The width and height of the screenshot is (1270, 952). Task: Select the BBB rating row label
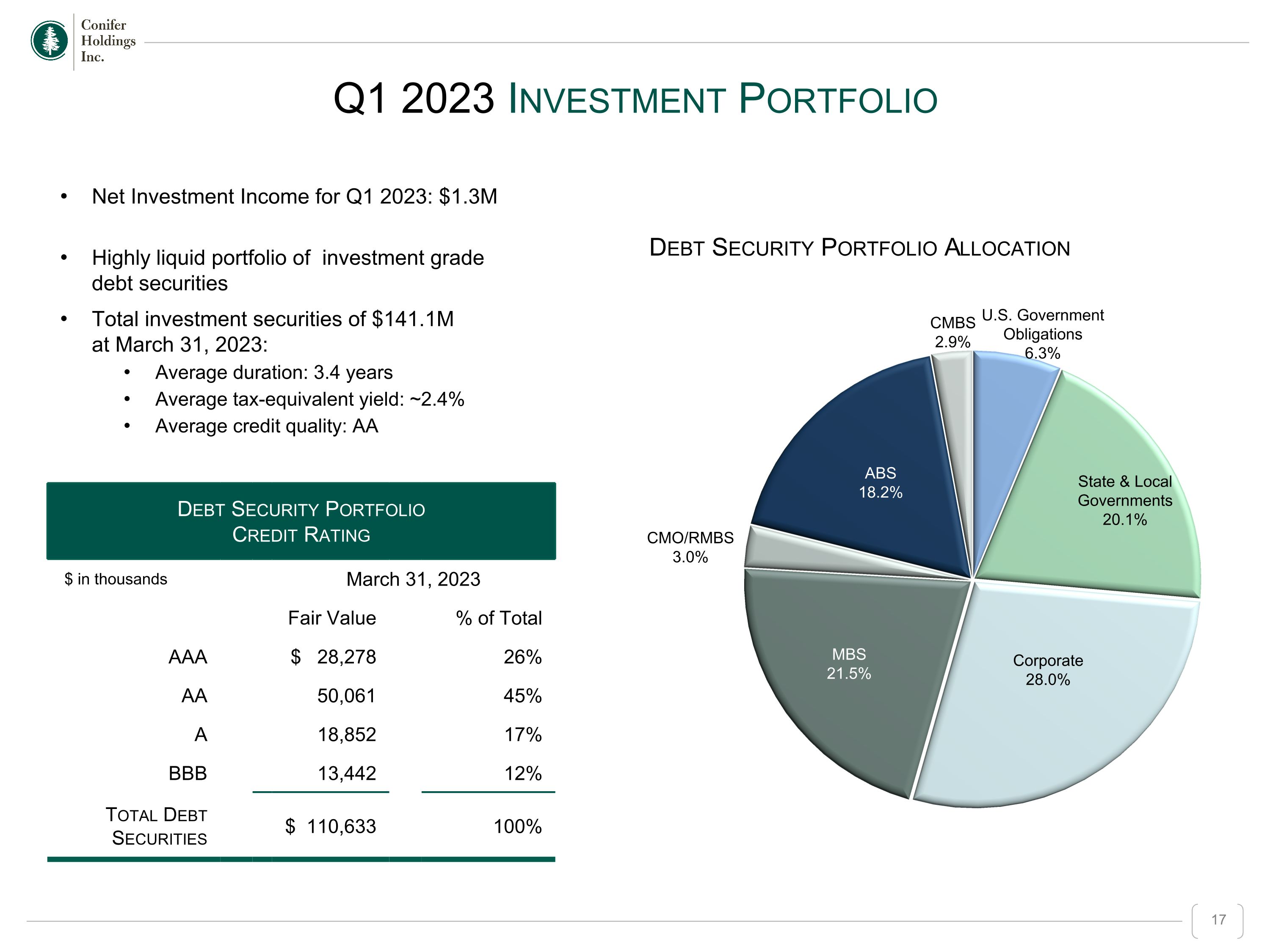click(188, 773)
